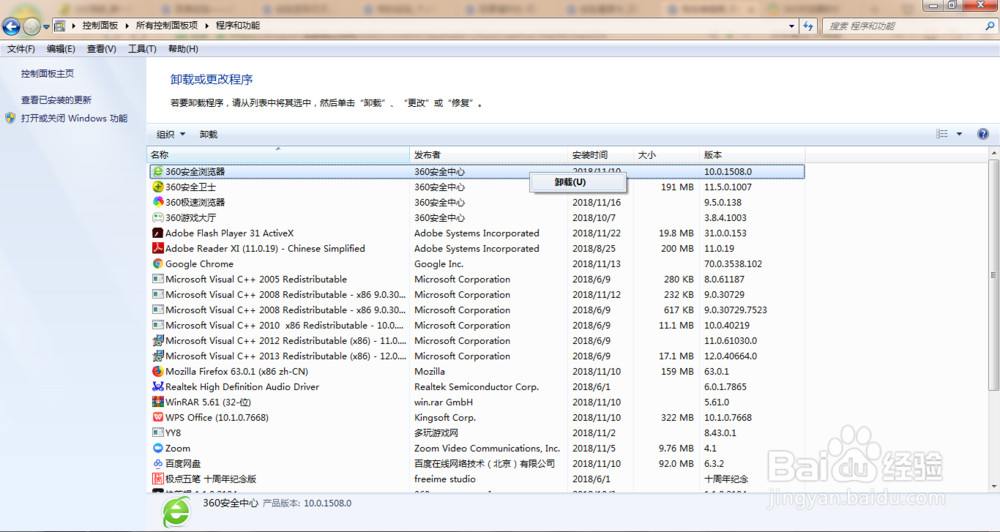Select the Google Chrome row text
The width and height of the screenshot is (1000, 532).
click(199, 264)
